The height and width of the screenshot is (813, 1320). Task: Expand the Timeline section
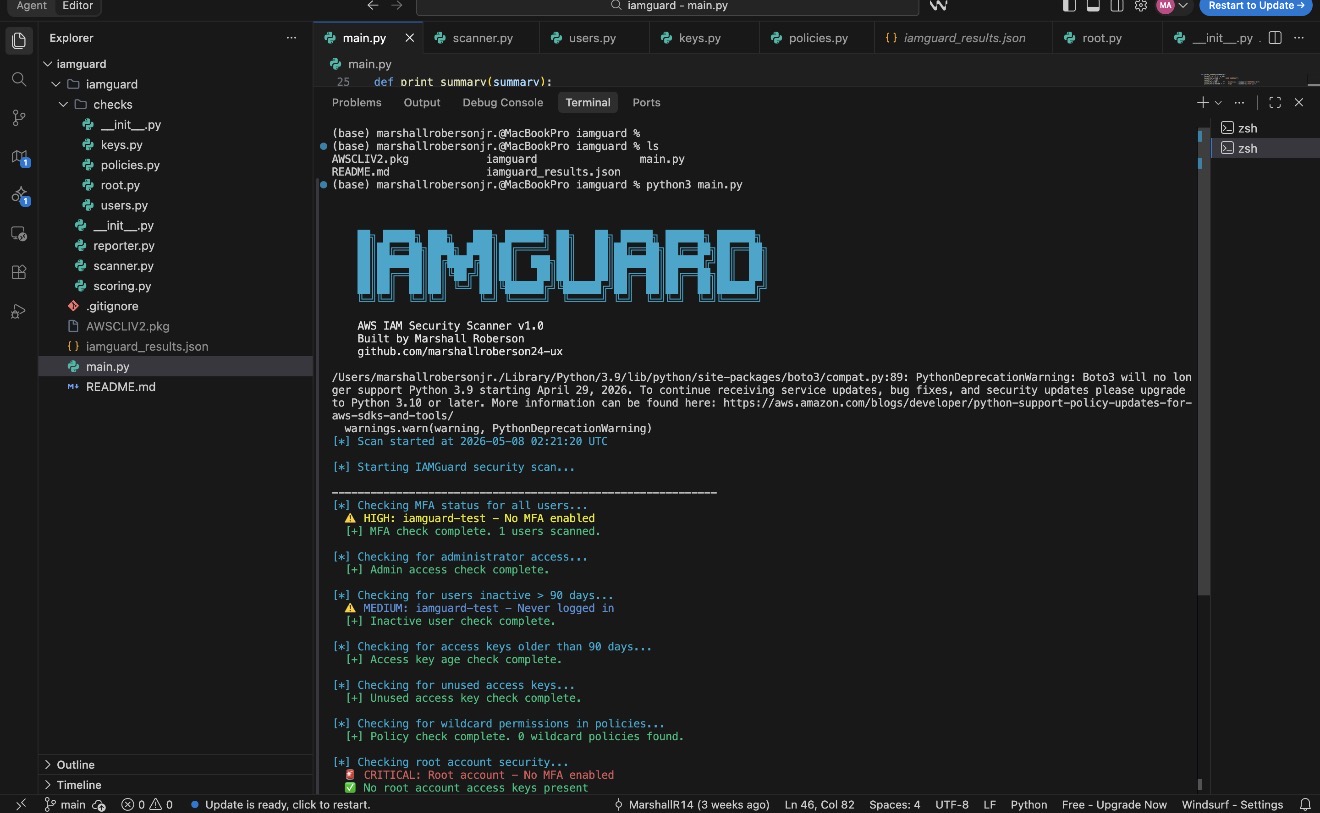coord(175,785)
